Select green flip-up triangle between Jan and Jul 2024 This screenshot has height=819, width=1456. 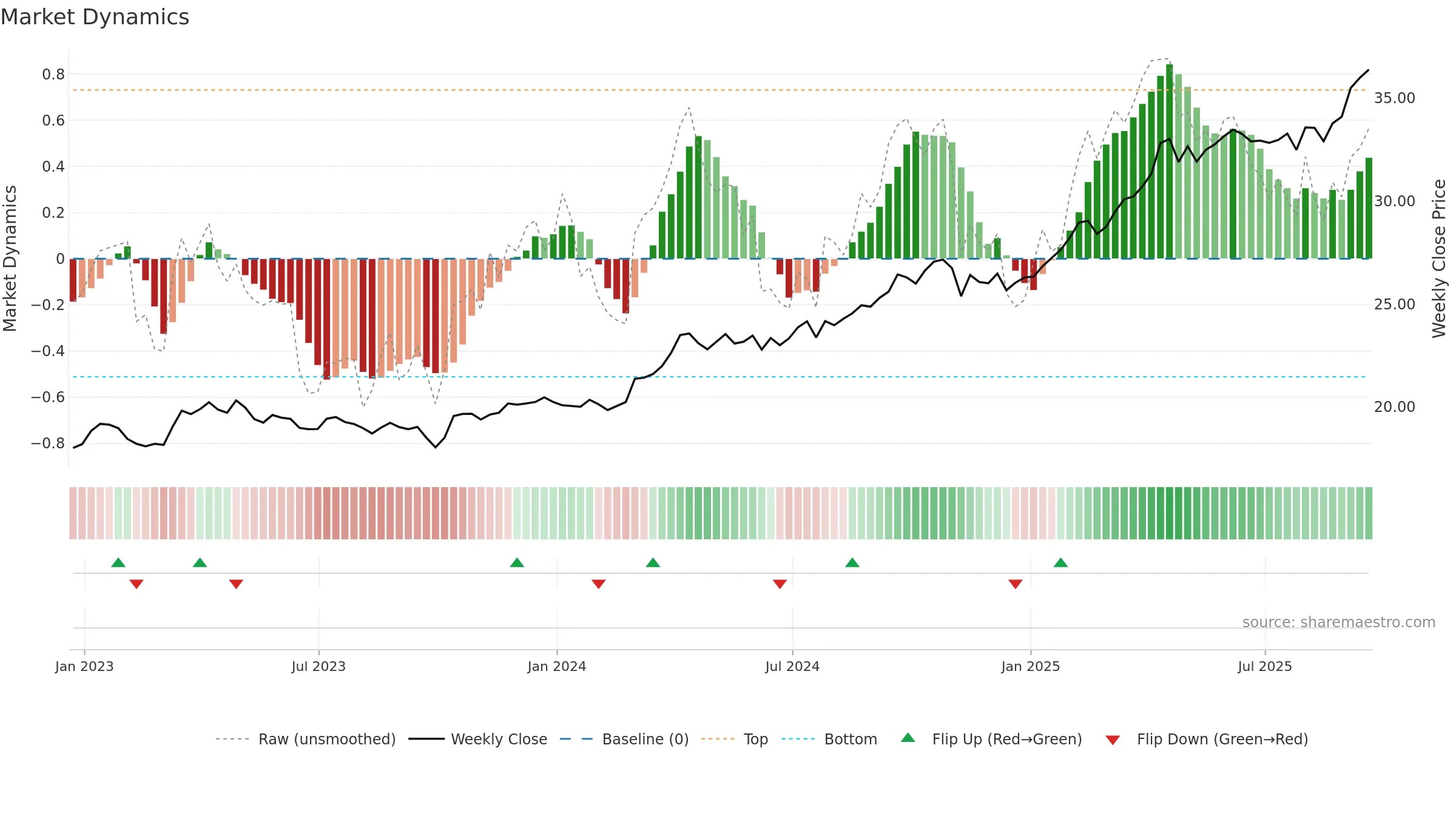(x=653, y=562)
